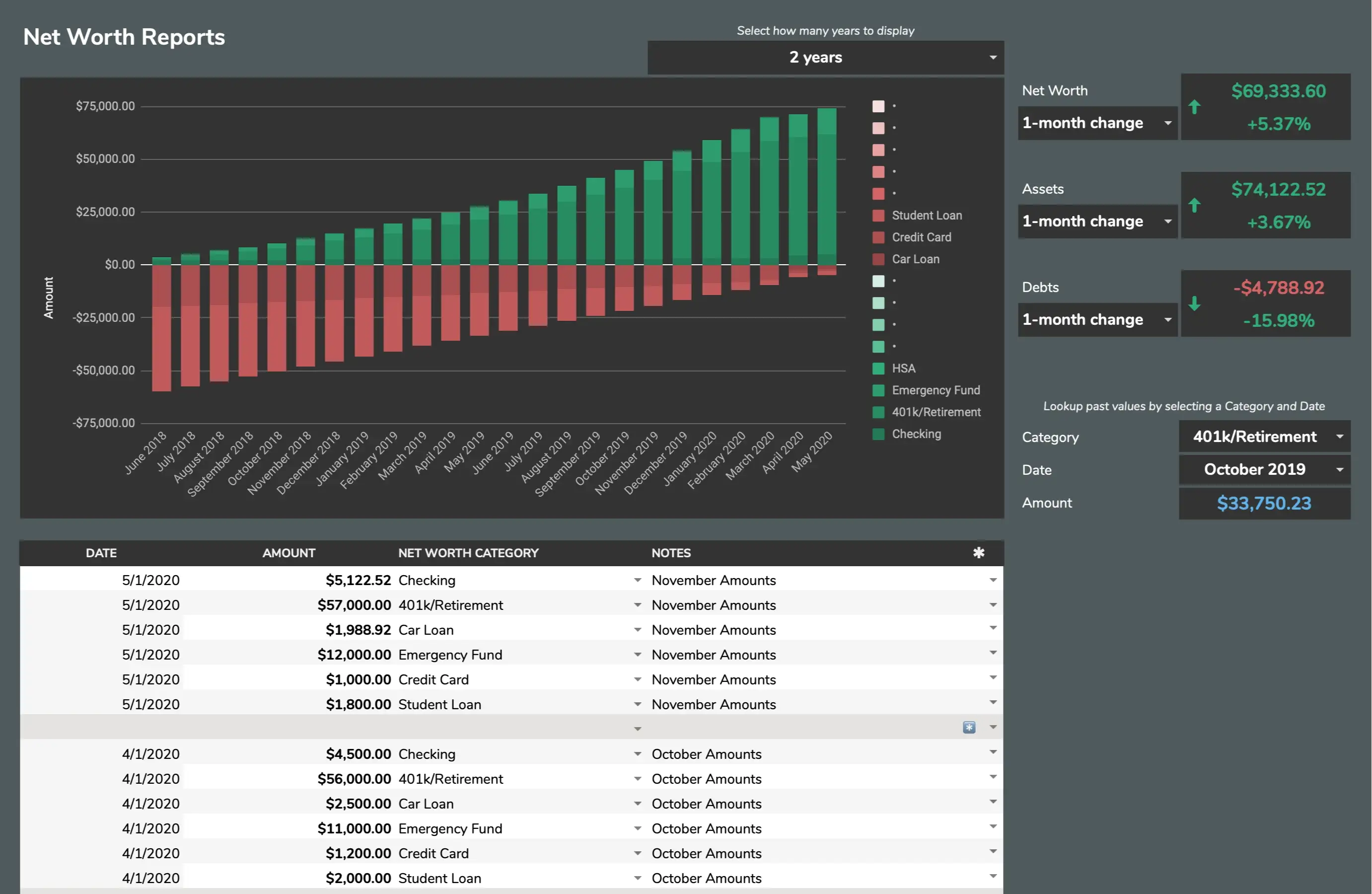Image resolution: width=1372 pixels, height=894 pixels.
Task: Click Car Loan legend color swatch
Action: 878,259
